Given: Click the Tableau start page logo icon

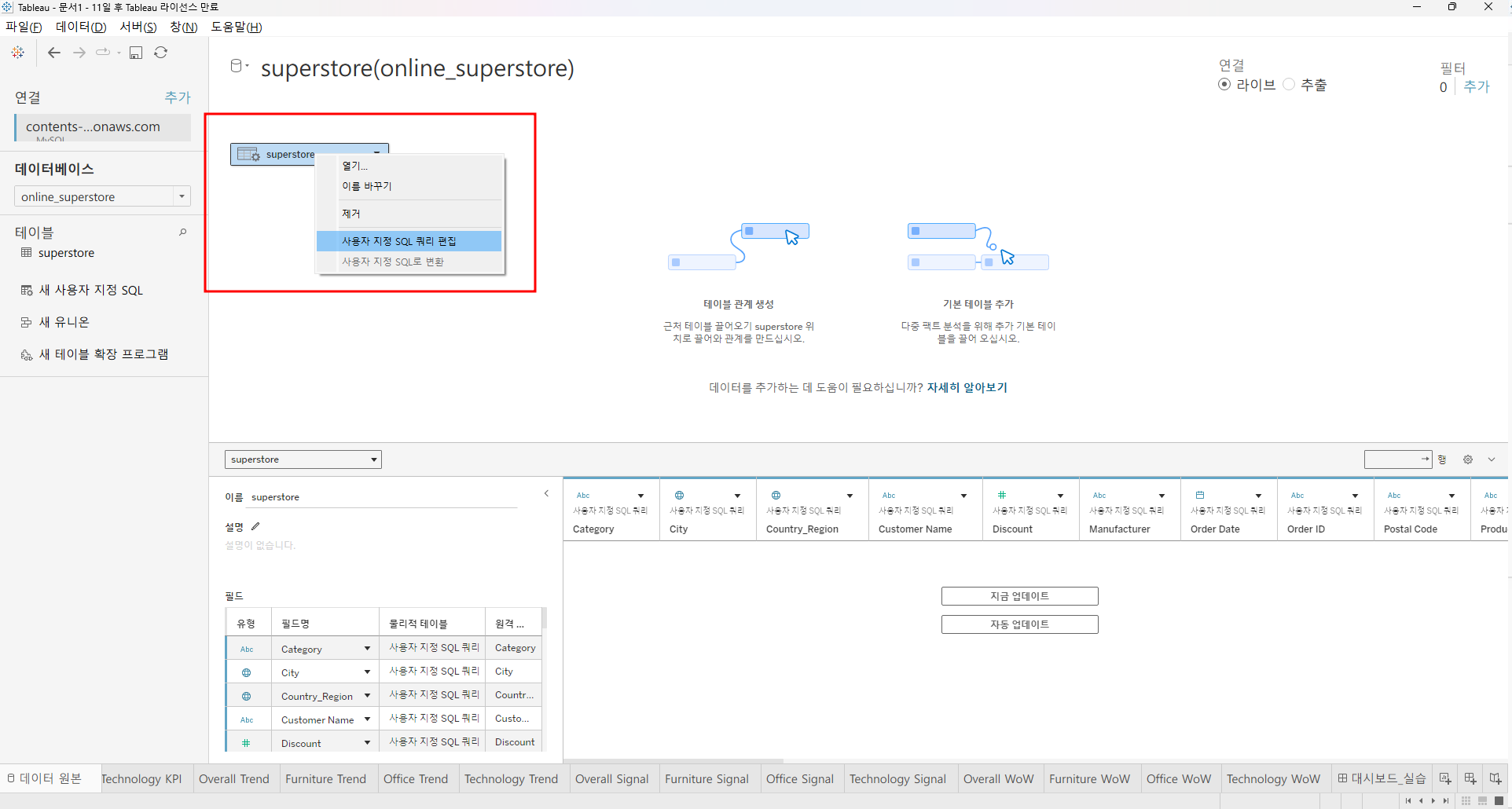Looking at the screenshot, I should coord(18,53).
